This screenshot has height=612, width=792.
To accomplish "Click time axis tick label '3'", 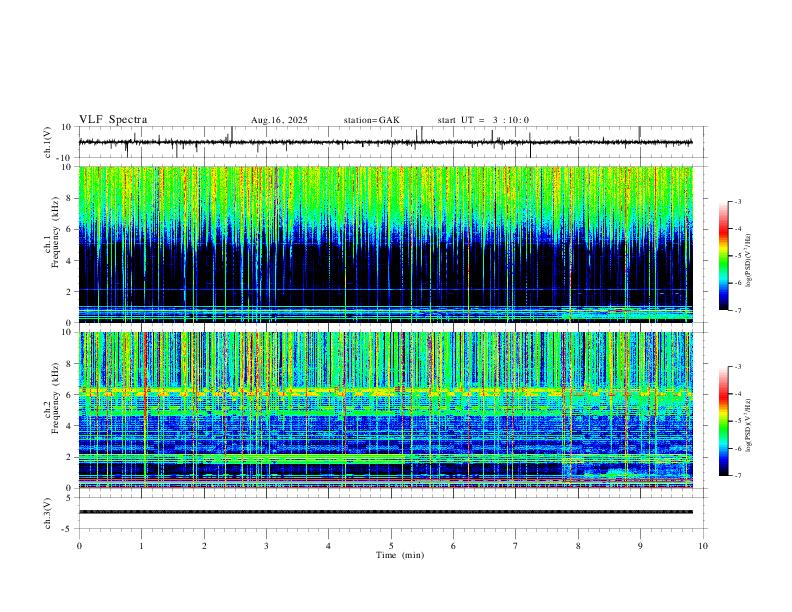I will click(266, 546).
